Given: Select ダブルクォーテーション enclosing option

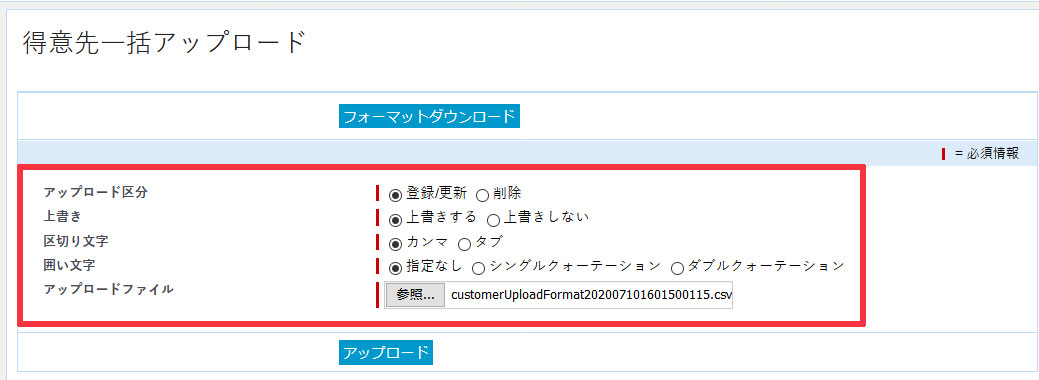Looking at the screenshot, I should (677, 269).
